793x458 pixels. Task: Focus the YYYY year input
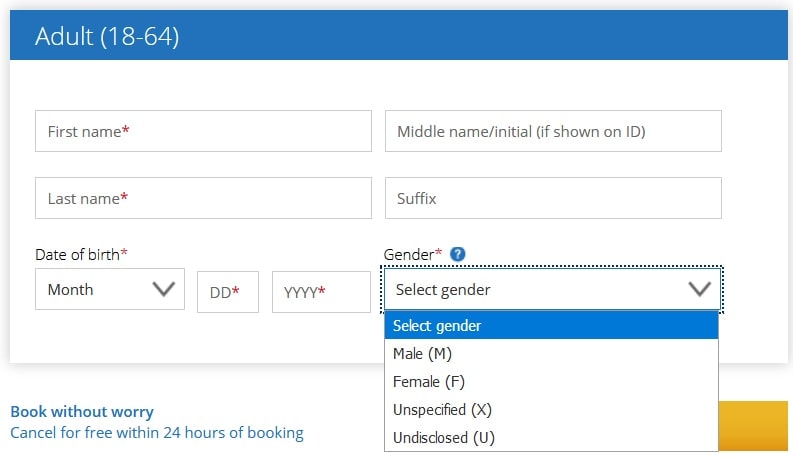click(321, 292)
